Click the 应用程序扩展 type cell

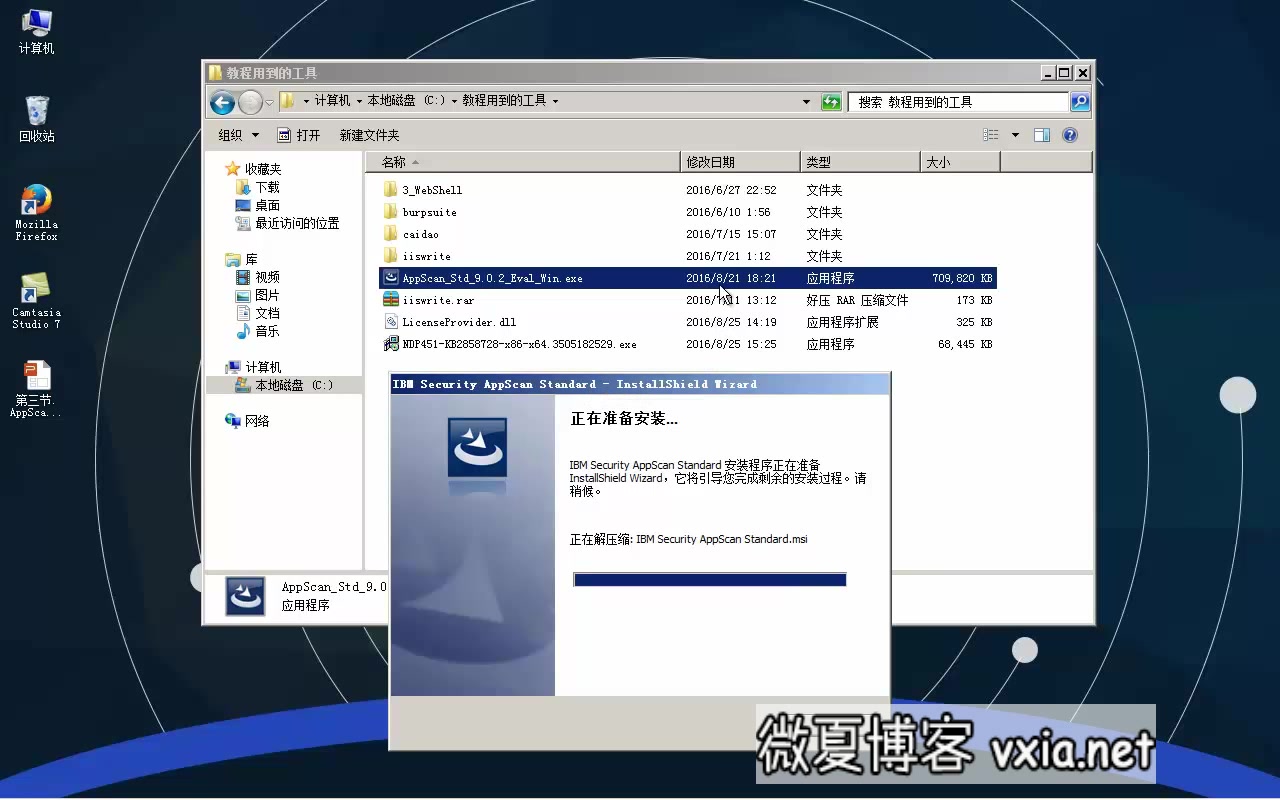point(843,322)
